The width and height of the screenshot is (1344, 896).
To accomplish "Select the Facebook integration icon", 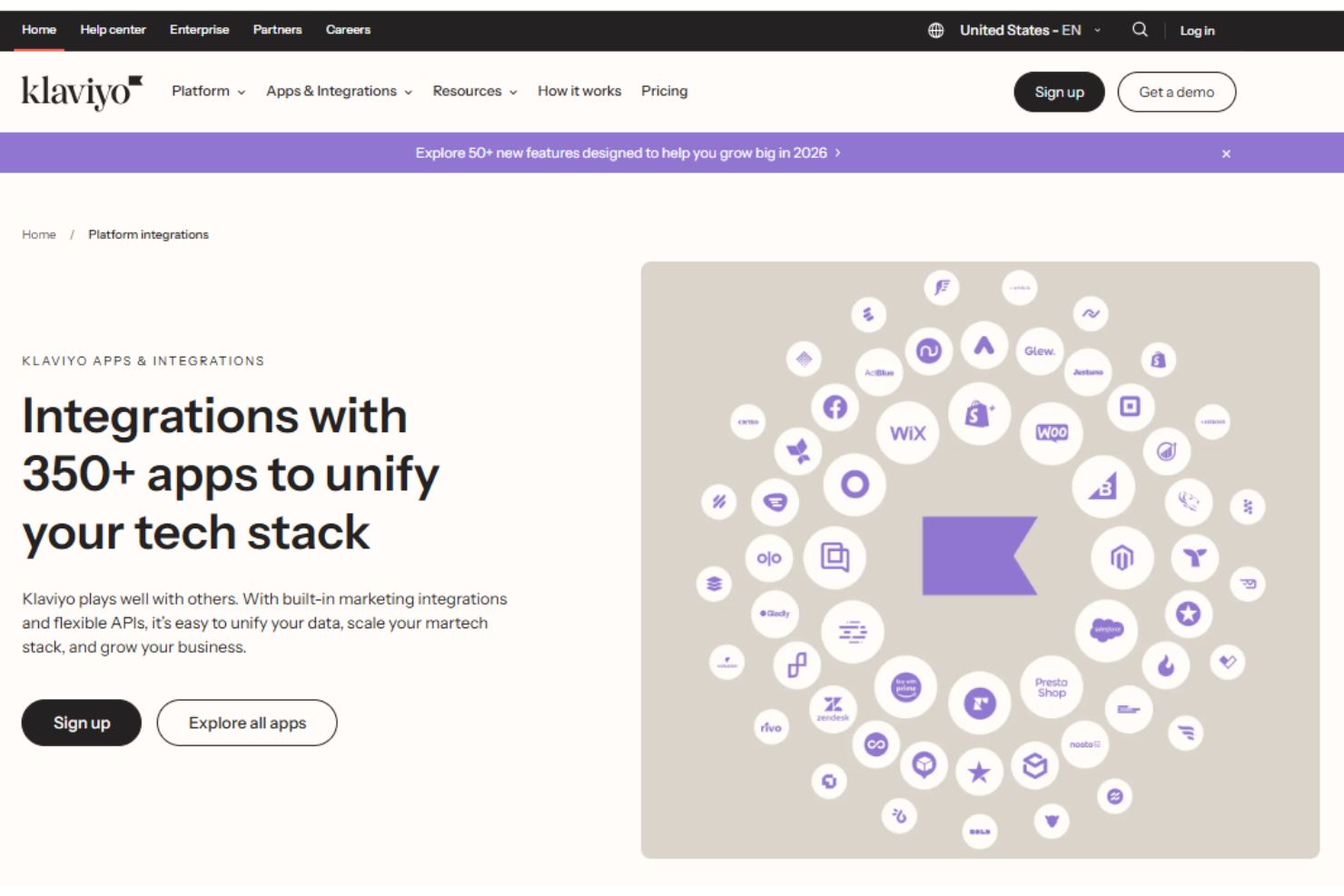I will coord(835,408).
